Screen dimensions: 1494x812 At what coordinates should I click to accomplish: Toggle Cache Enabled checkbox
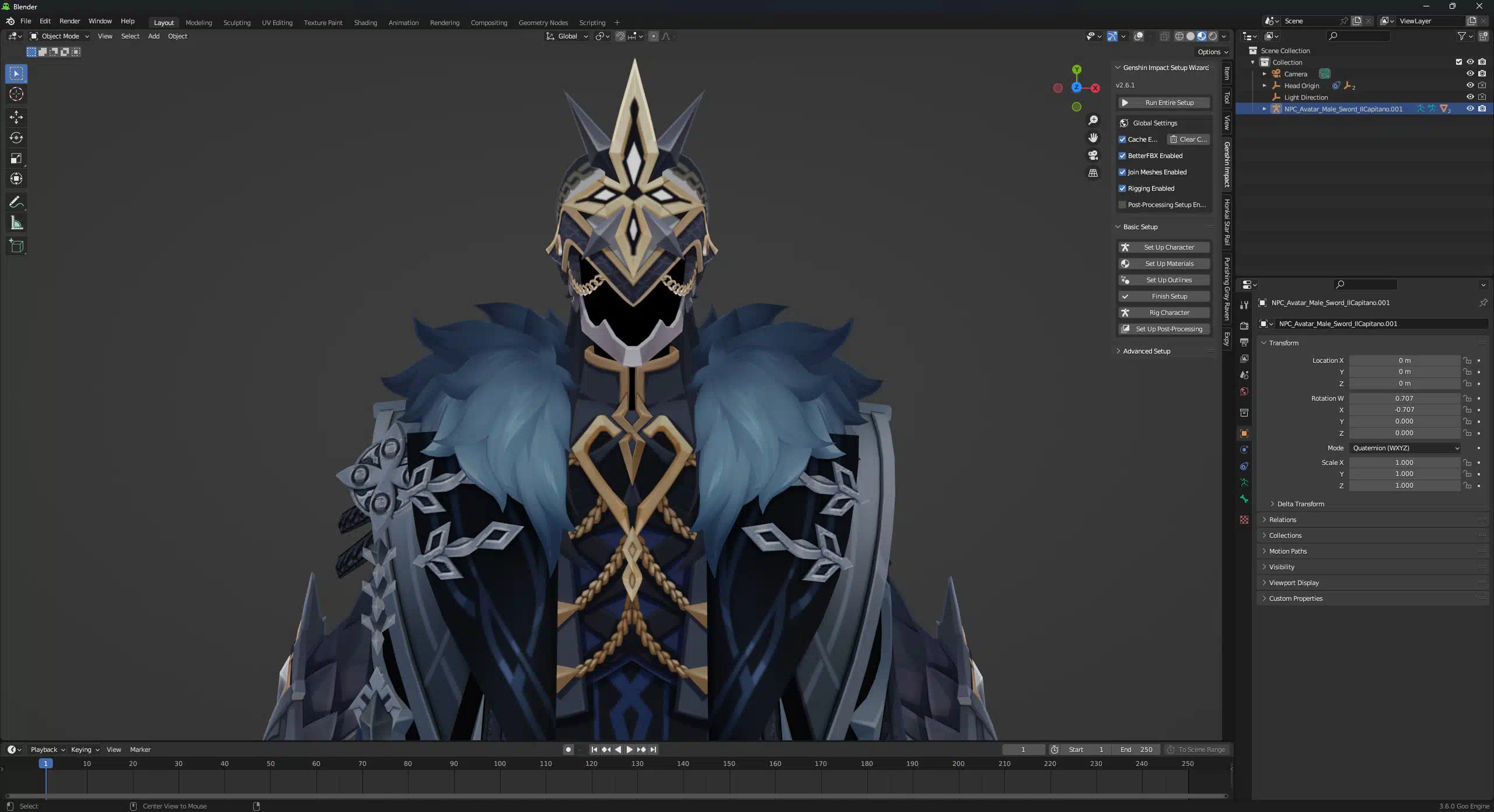(1122, 139)
